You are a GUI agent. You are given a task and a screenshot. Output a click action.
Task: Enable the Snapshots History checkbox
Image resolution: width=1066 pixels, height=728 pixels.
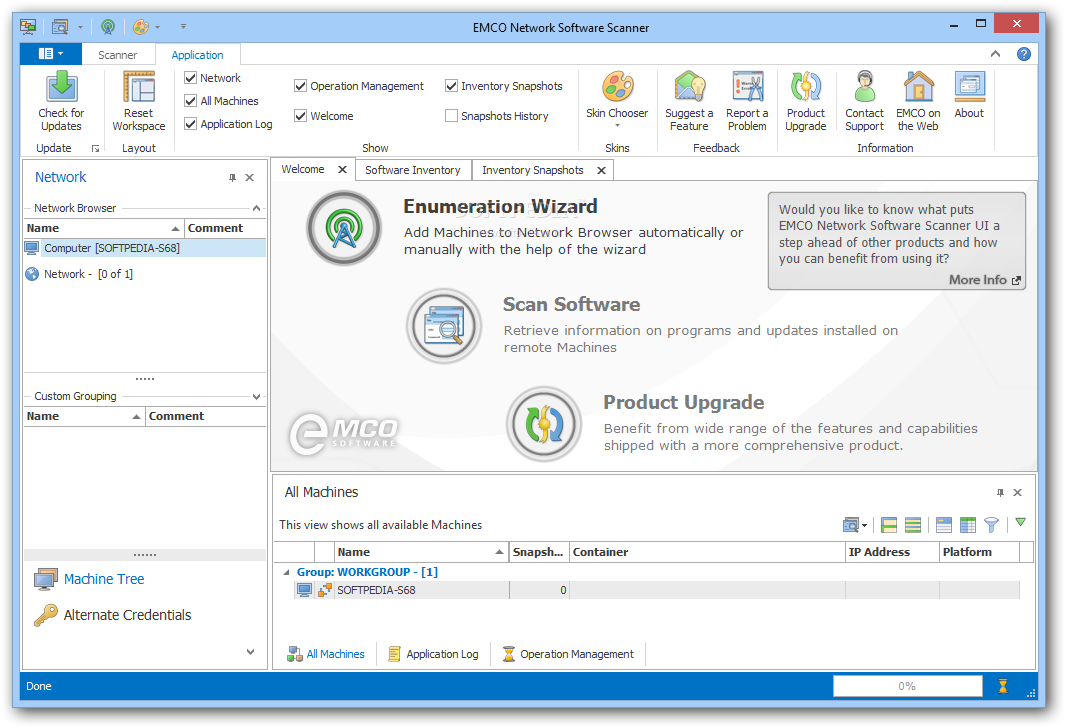pyautogui.click(x=451, y=116)
